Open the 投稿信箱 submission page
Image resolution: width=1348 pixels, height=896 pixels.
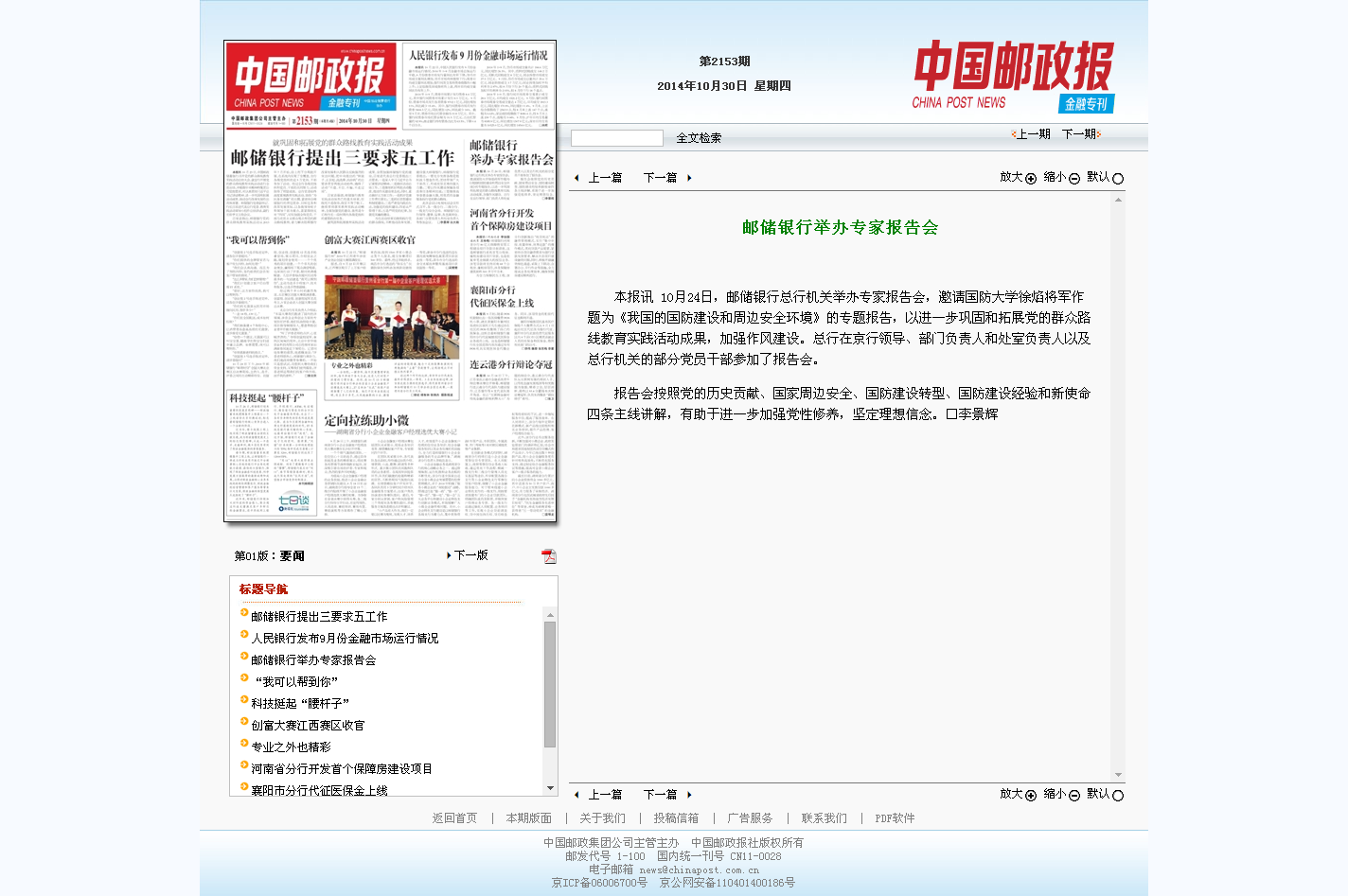[x=678, y=817]
